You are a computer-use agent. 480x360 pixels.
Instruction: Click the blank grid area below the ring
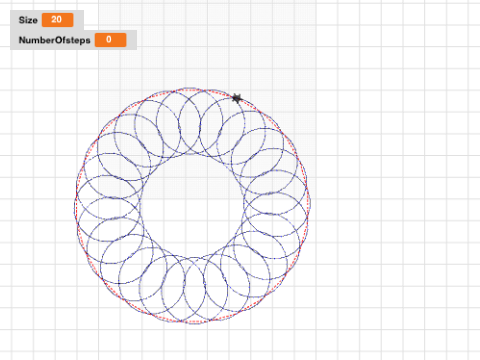coord(193,342)
